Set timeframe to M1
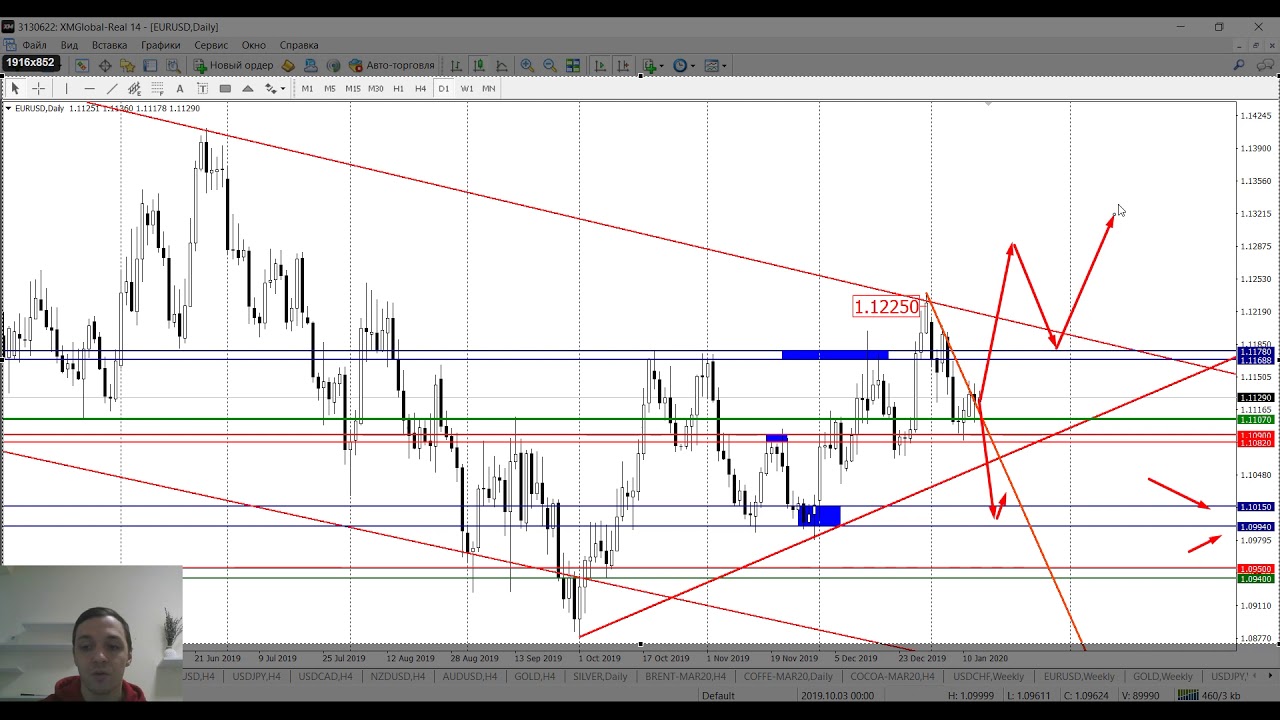This screenshot has height=720, width=1280. (307, 88)
